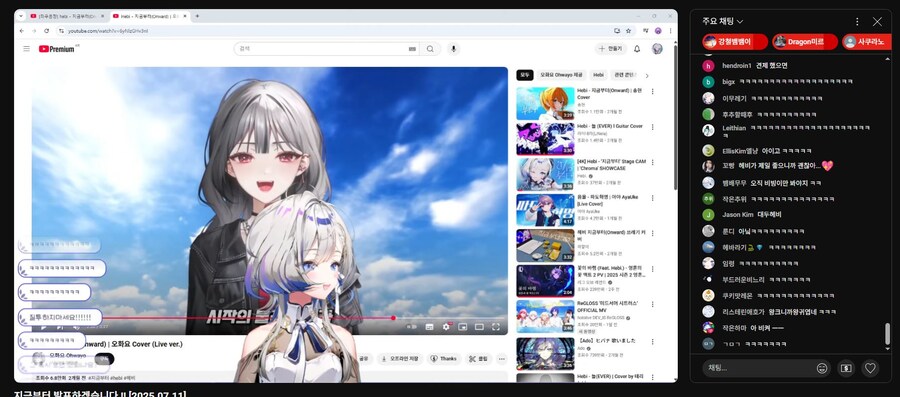This screenshot has height=397, width=900.
Task: Open options menu for AyaUke Live Cover
Action: point(652,198)
